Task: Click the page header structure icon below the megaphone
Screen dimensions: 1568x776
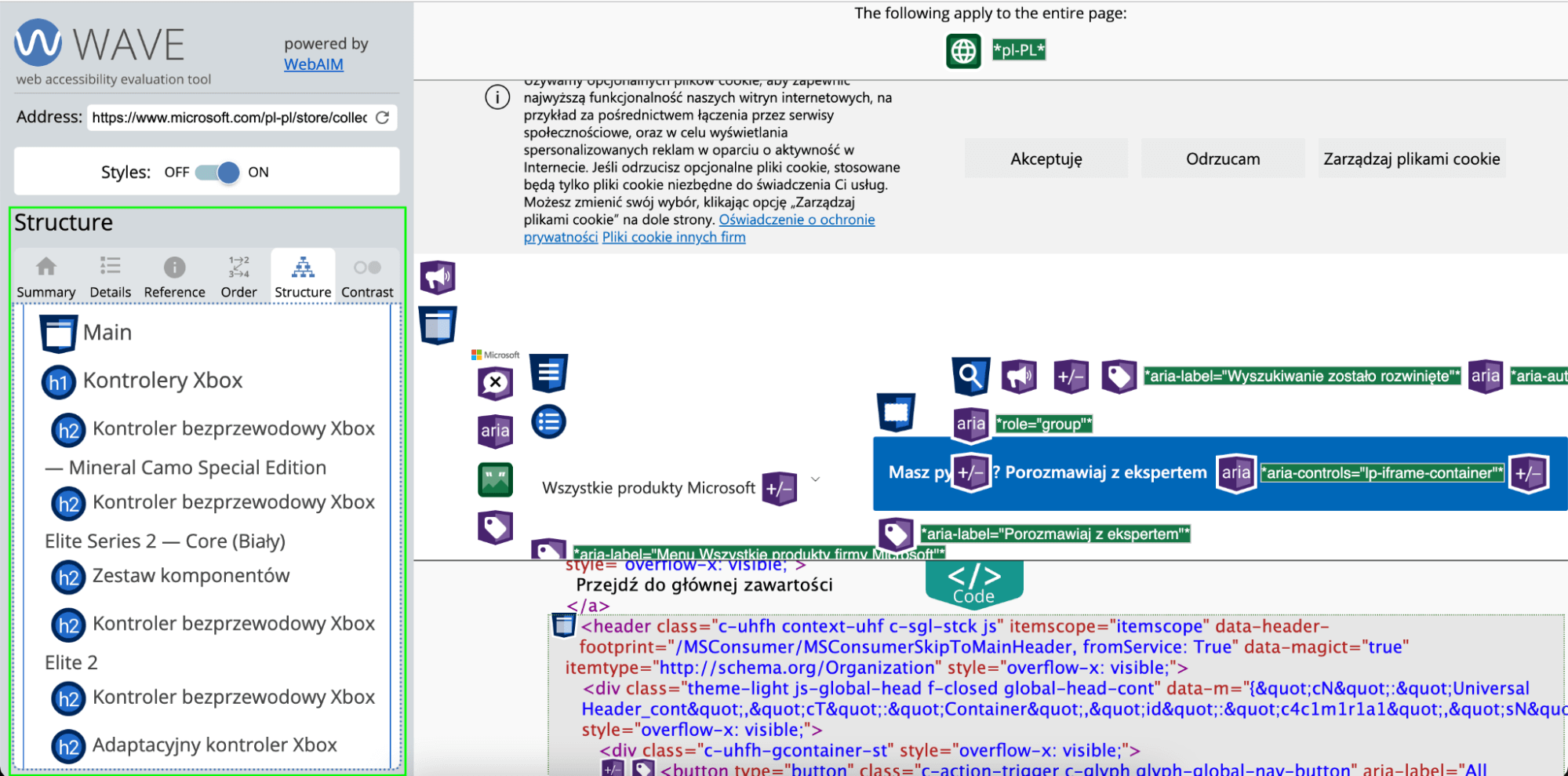Action: pyautogui.click(x=438, y=325)
